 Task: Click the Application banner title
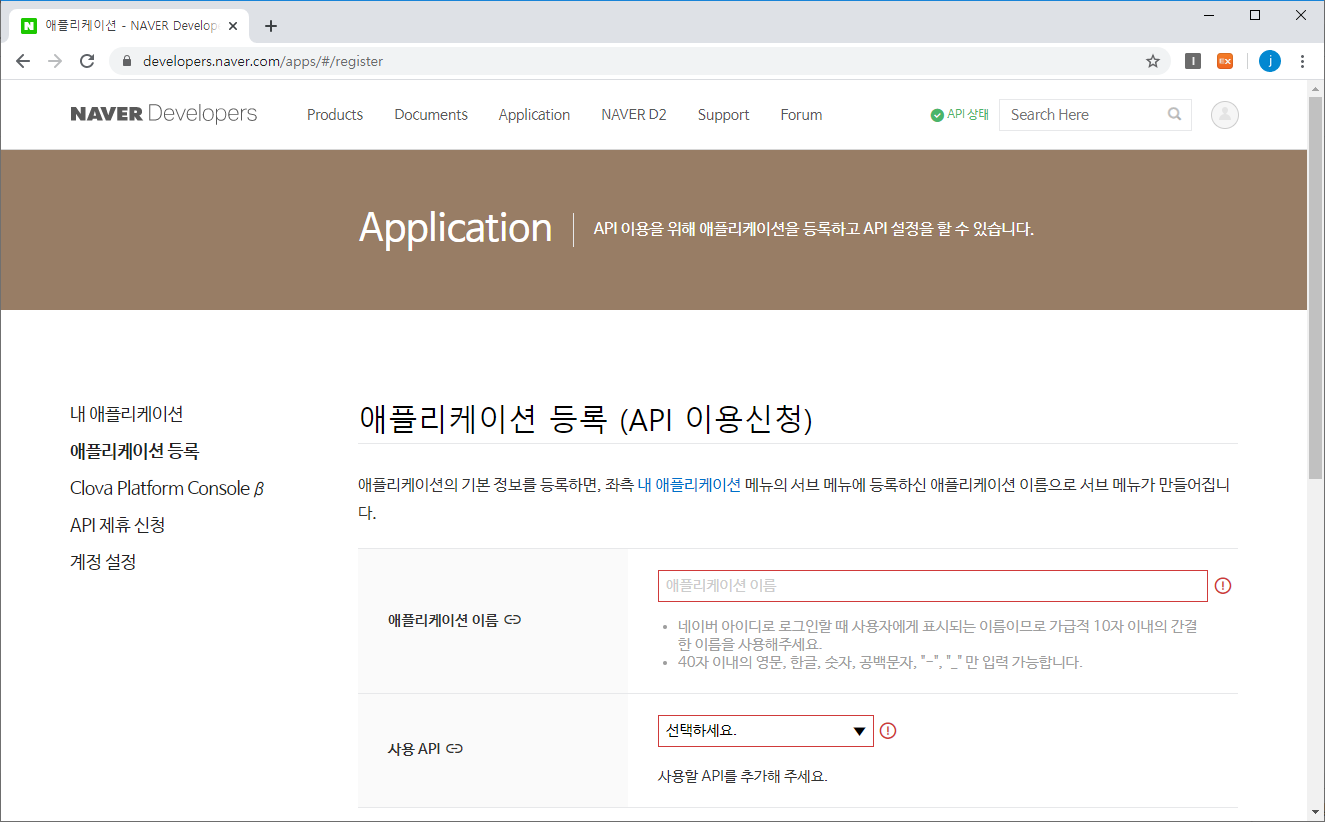coord(455,228)
